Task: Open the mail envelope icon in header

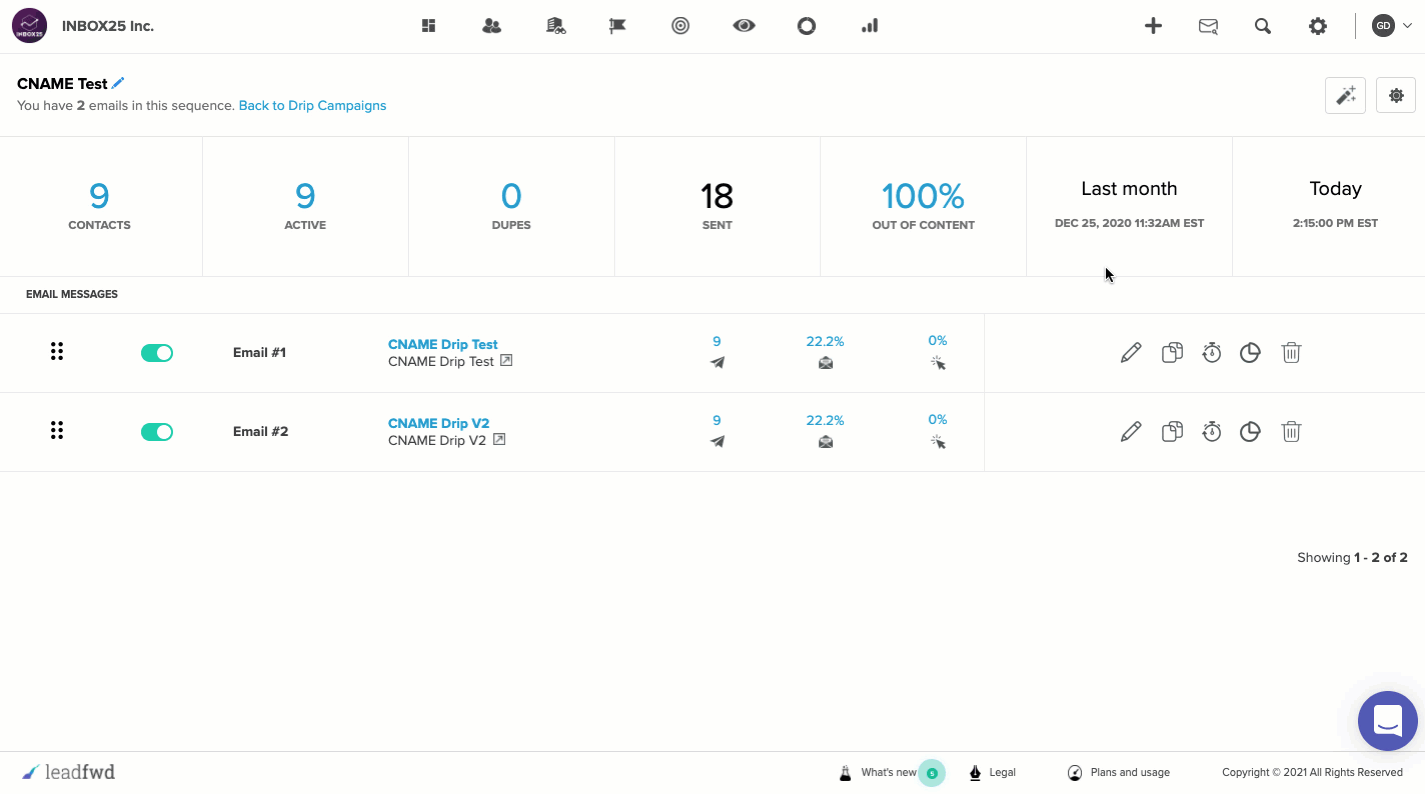Action: pos(1209,27)
